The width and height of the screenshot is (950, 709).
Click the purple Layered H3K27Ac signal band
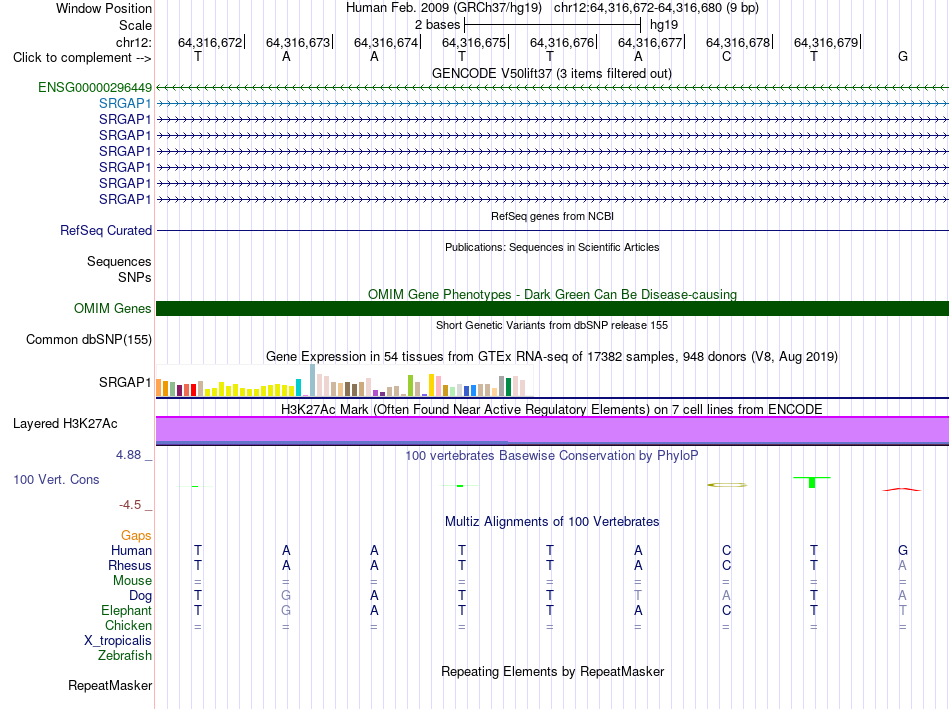(552, 430)
